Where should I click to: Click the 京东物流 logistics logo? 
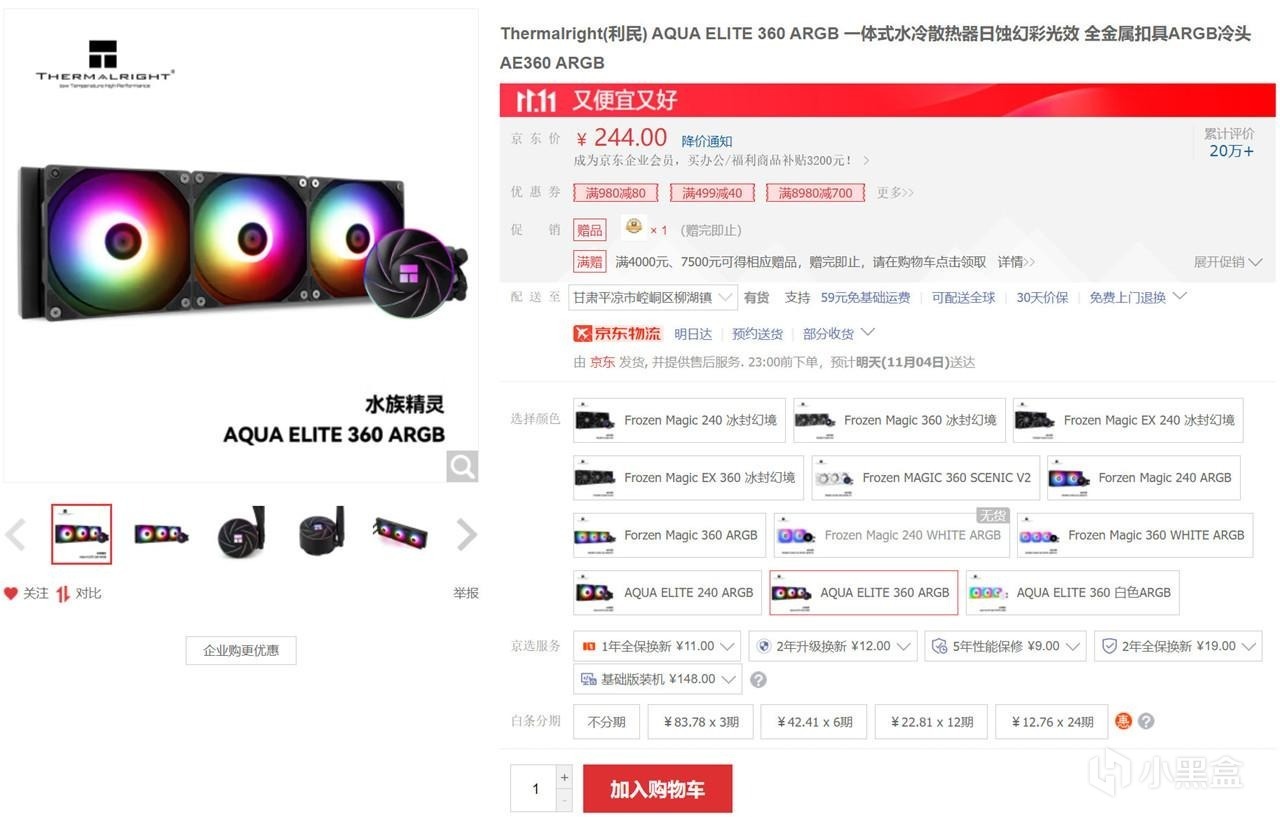[x=617, y=333]
